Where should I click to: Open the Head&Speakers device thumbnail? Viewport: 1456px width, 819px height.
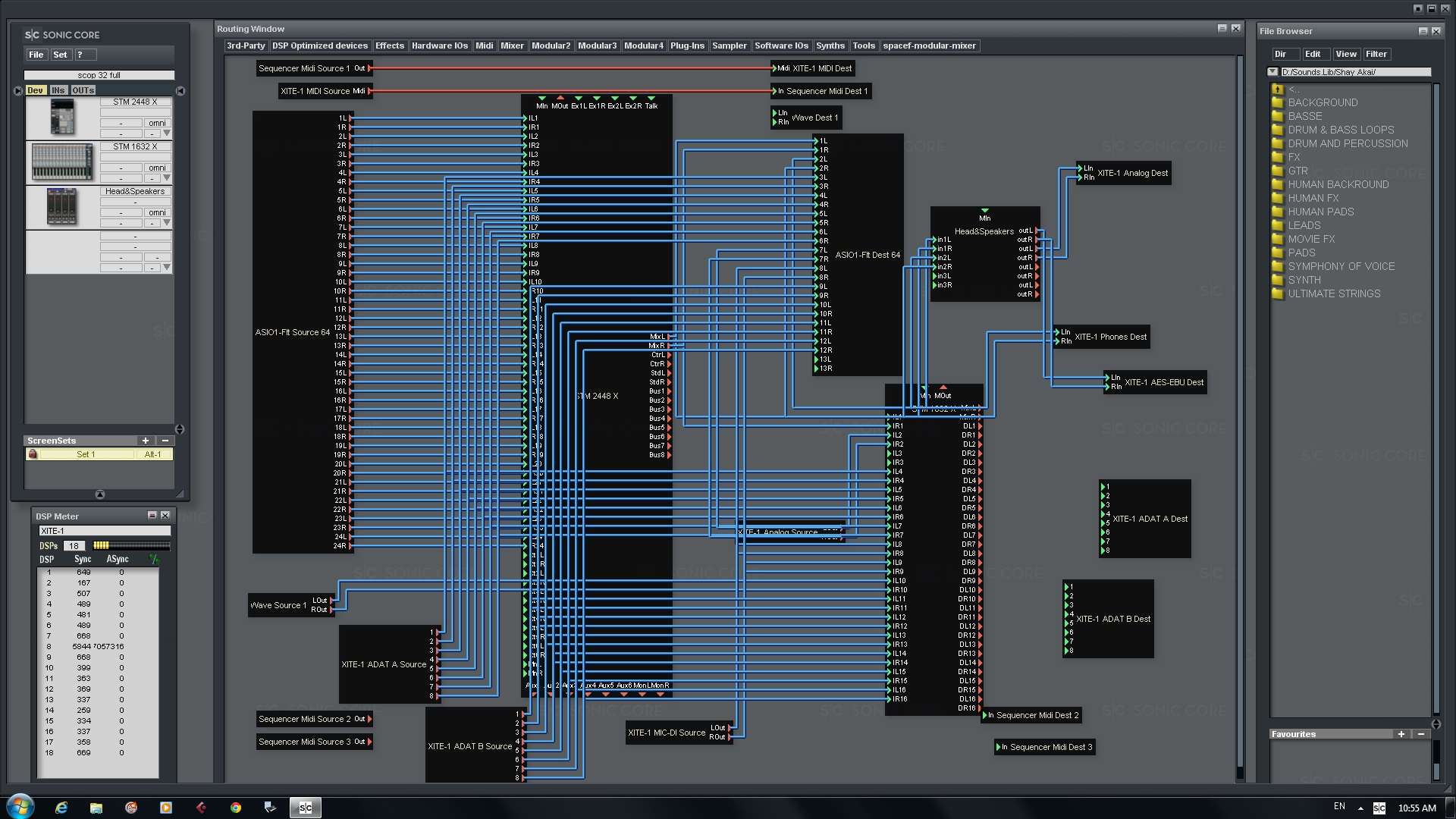pos(62,206)
